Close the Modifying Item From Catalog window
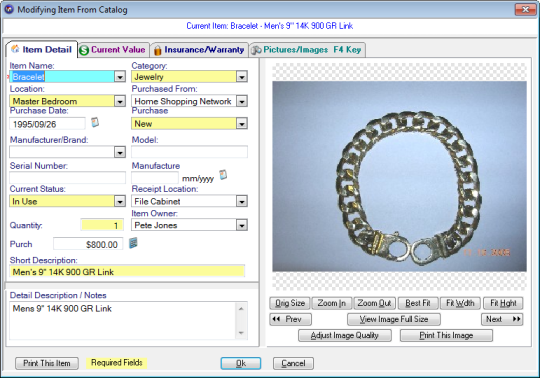Viewport: 540px width, 378px height. 525,9
